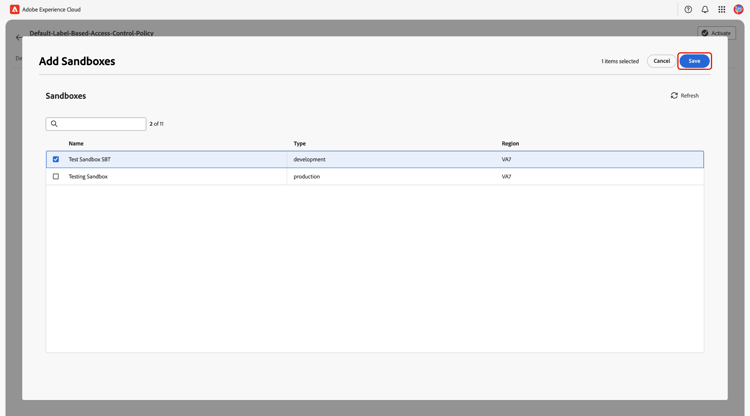Click the back arrow beside policy title
The image size is (750, 416).
click(19, 37)
